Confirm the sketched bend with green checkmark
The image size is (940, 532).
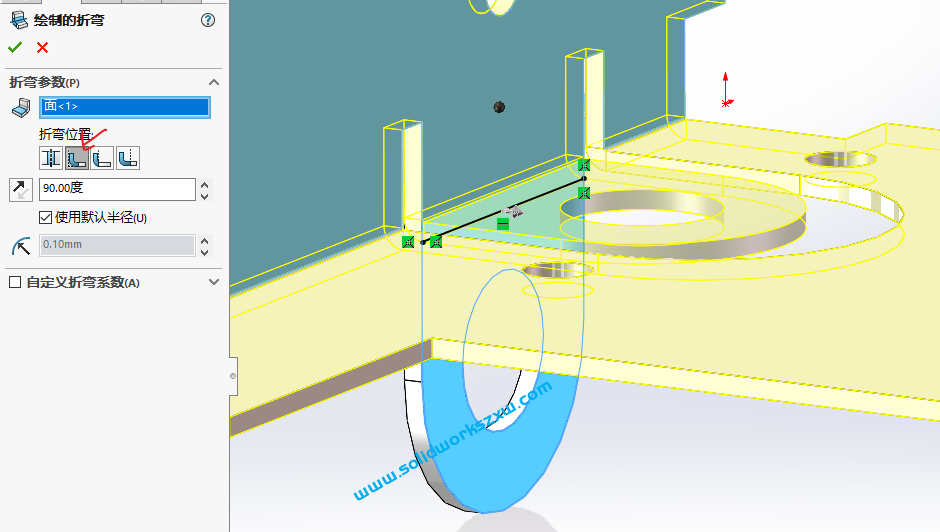pyautogui.click(x=15, y=47)
